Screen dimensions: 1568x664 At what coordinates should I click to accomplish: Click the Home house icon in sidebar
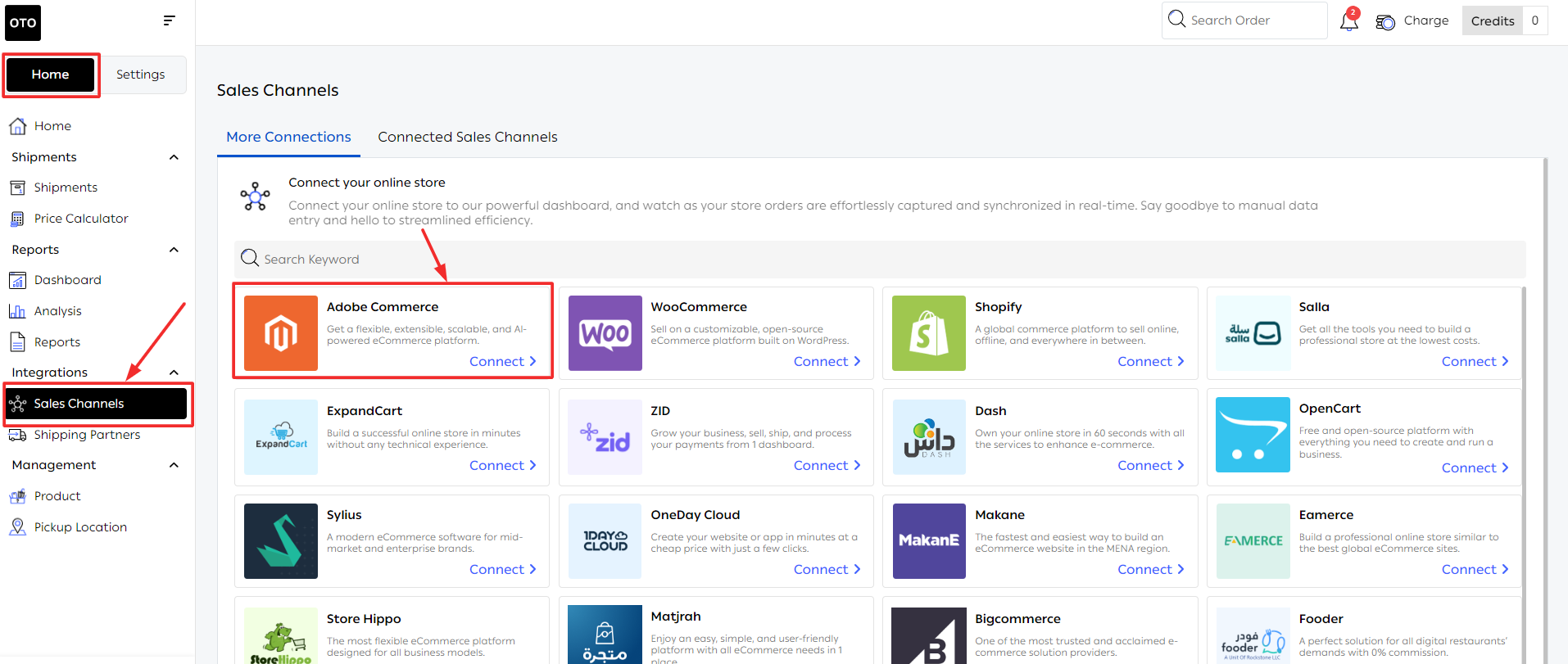(17, 126)
